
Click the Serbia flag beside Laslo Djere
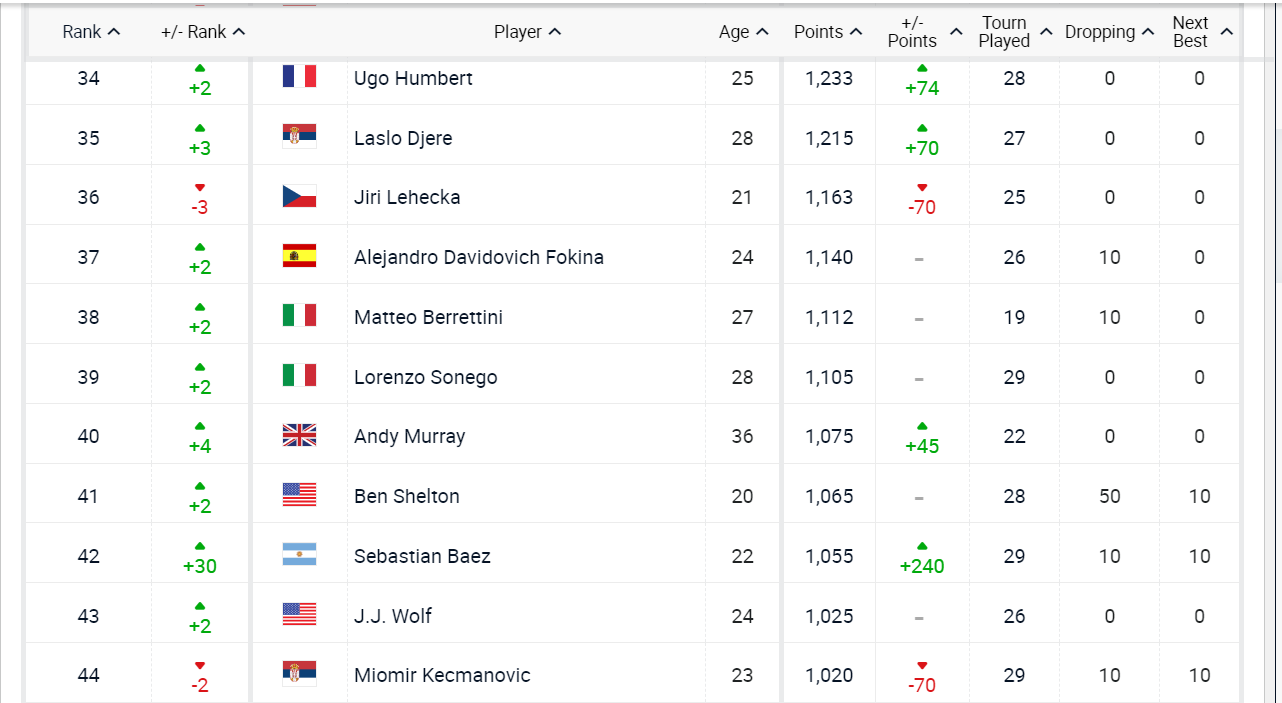click(299, 137)
